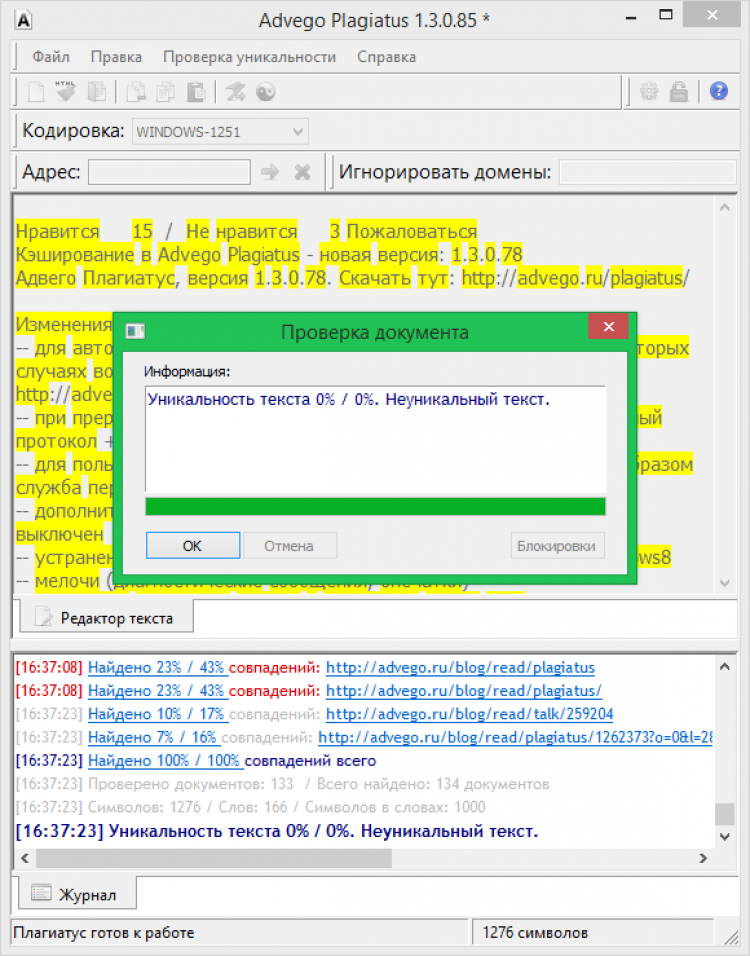Click journal scroll up arrow
The height and width of the screenshot is (956, 750).
[x=724, y=667]
